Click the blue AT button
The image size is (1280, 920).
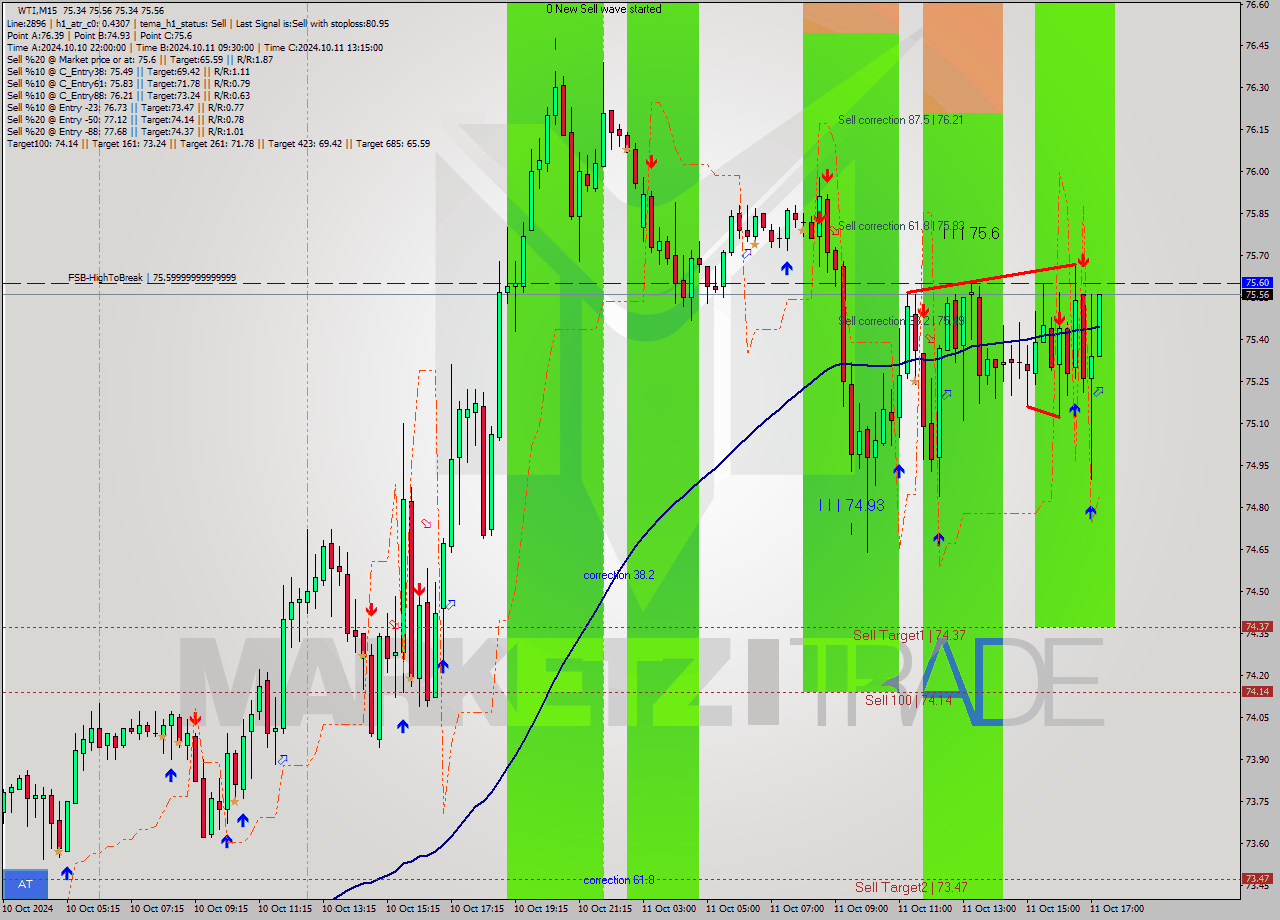[x=26, y=884]
